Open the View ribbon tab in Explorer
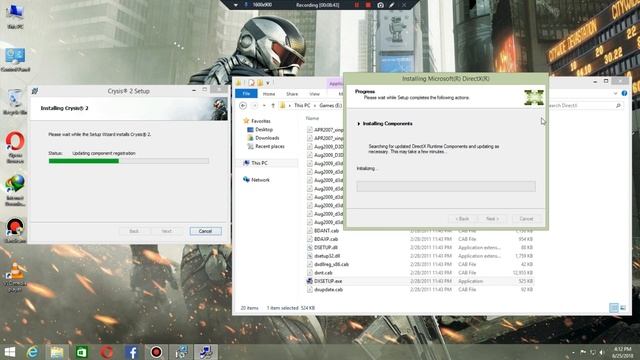The height and width of the screenshot is (360, 640). 314,94
